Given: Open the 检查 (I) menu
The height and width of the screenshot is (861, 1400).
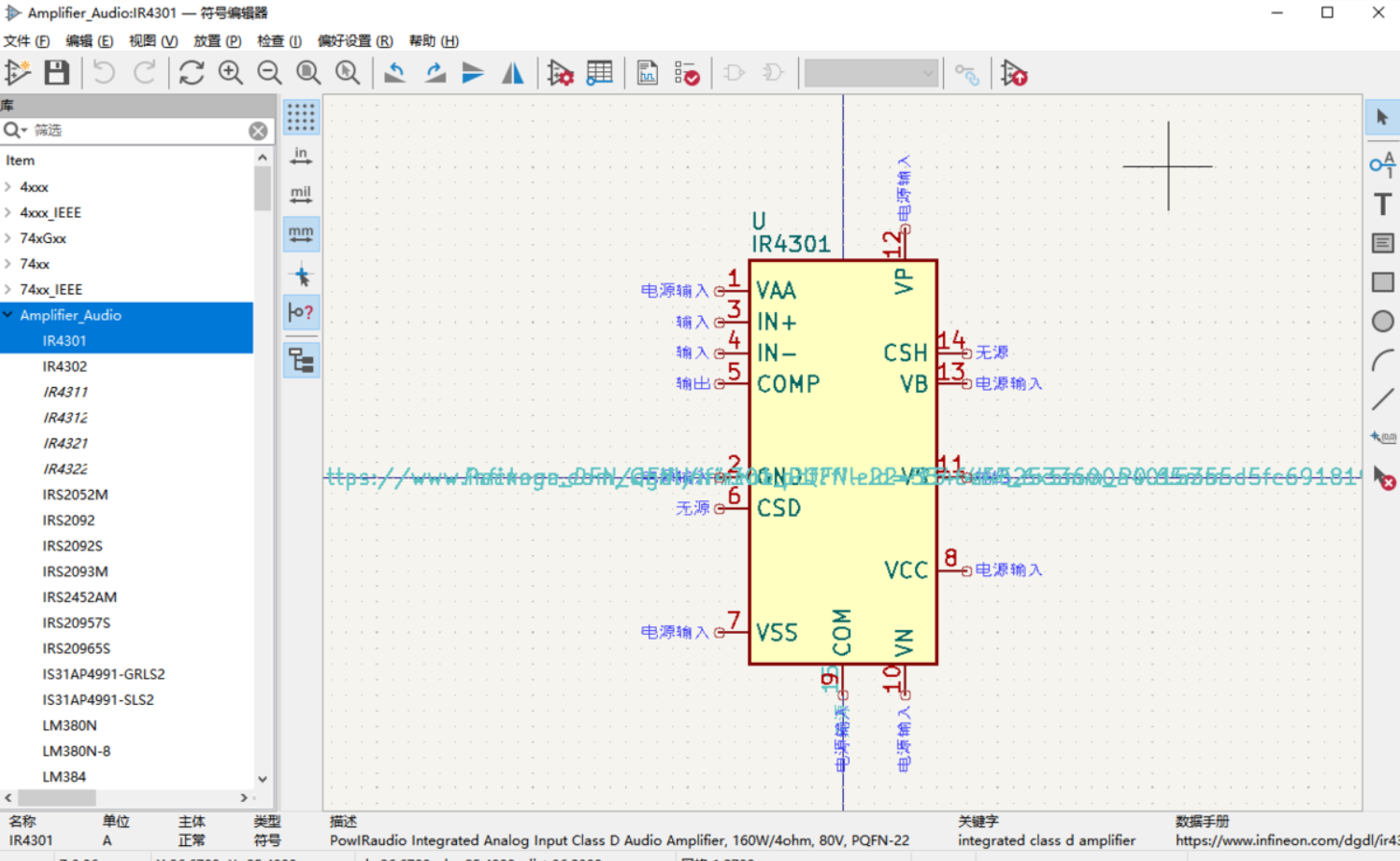Looking at the screenshot, I should [x=279, y=41].
